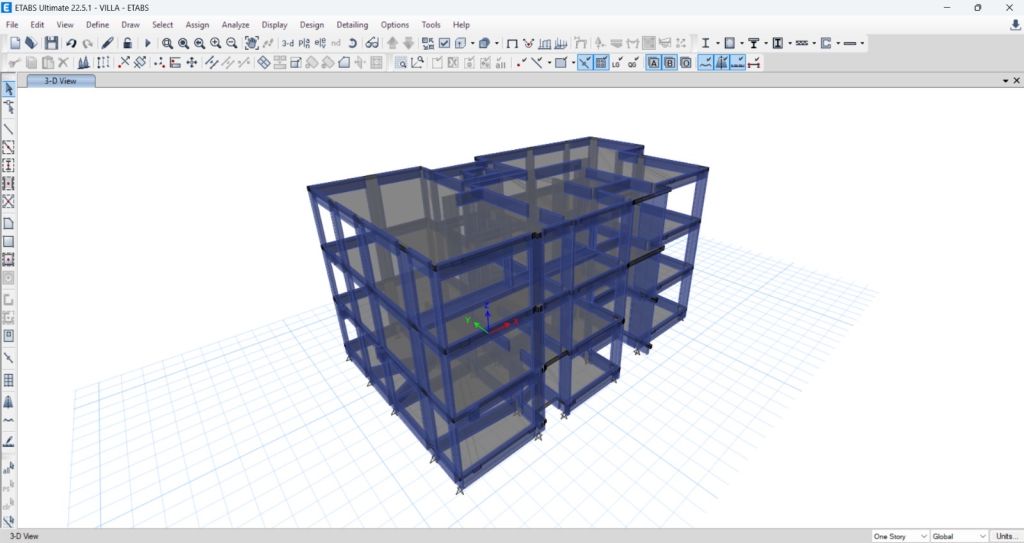Screen dimensions: 1024x543
Task: Click the Rubber Band Zoom magnifier icon
Action: pyautogui.click(x=167, y=43)
